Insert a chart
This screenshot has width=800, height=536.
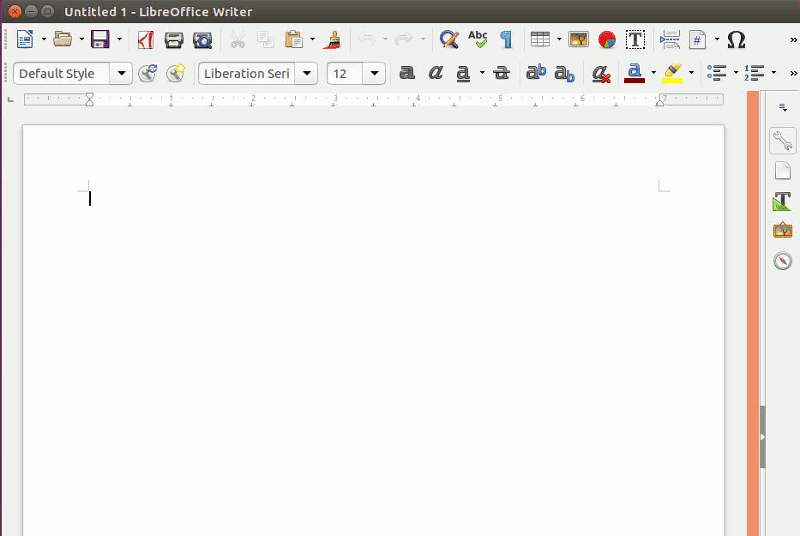tap(607, 39)
